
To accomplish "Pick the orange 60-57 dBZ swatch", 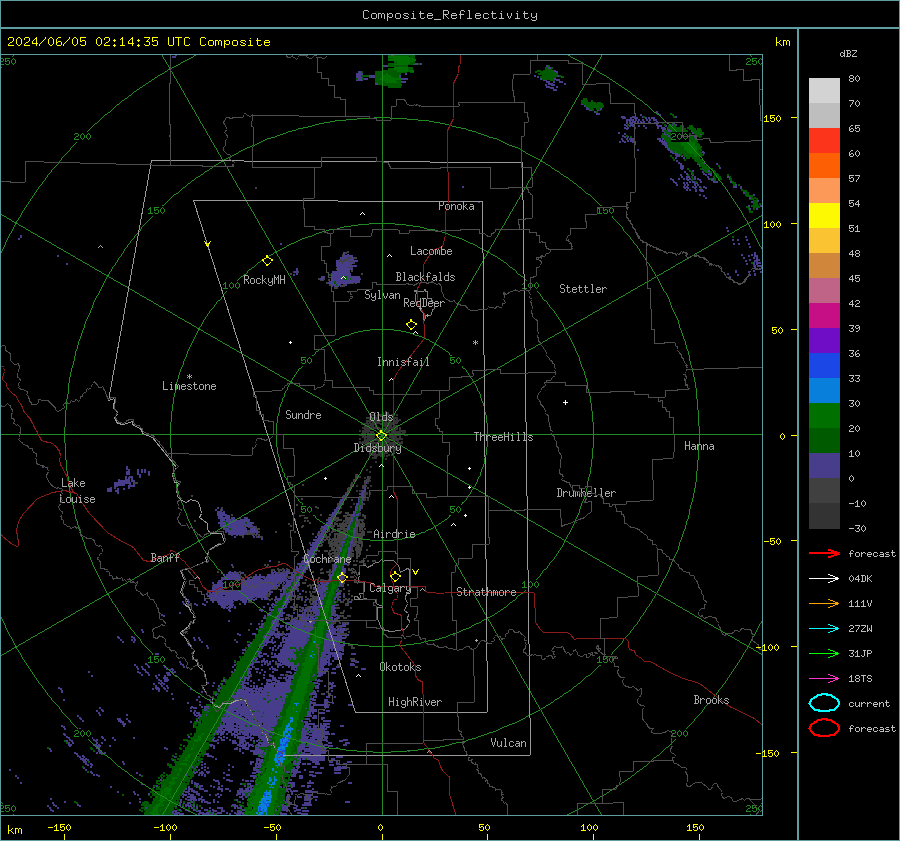I will click(824, 166).
